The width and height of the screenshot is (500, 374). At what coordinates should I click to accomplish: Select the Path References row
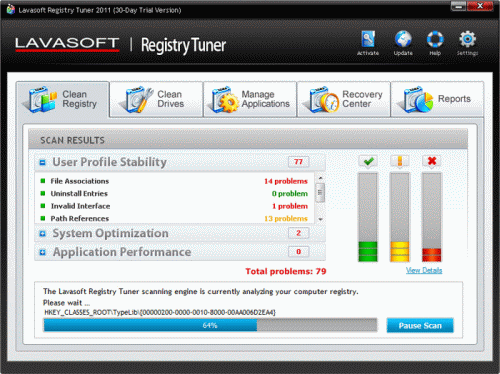tap(175, 219)
